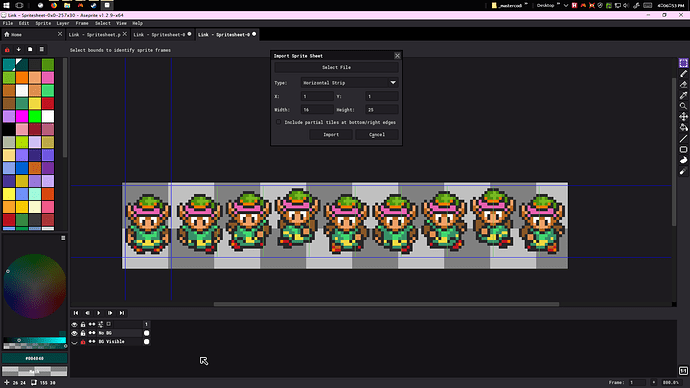Image resolution: width=690 pixels, height=388 pixels.
Task: Select the Rectangular Marquee tool
Action: (x=683, y=63)
